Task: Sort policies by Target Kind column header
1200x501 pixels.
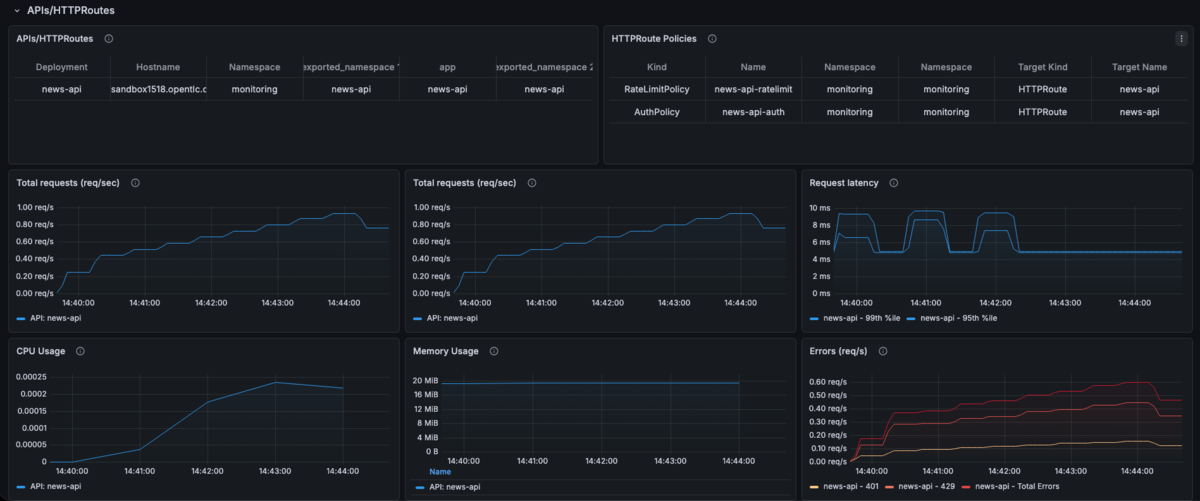Action: 1043,67
